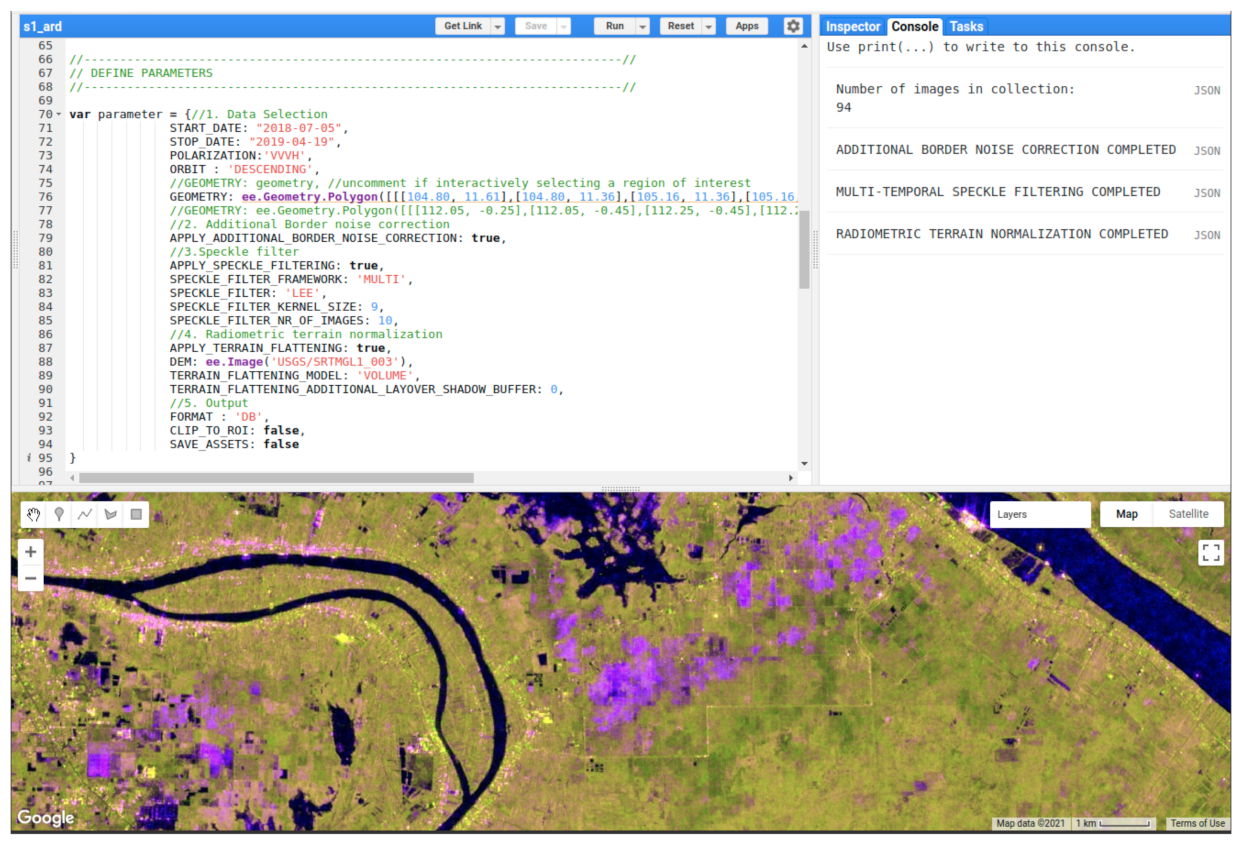This screenshot has width=1243, height=846.
Task: Zoom in on the map with the plus icon
Action: pyautogui.click(x=30, y=551)
